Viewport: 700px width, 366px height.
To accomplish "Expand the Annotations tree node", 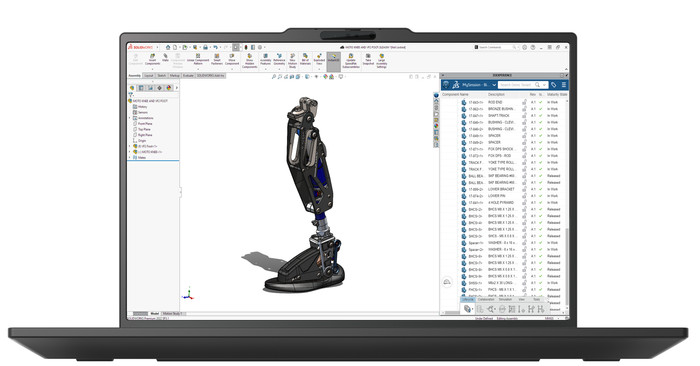I will pos(130,118).
